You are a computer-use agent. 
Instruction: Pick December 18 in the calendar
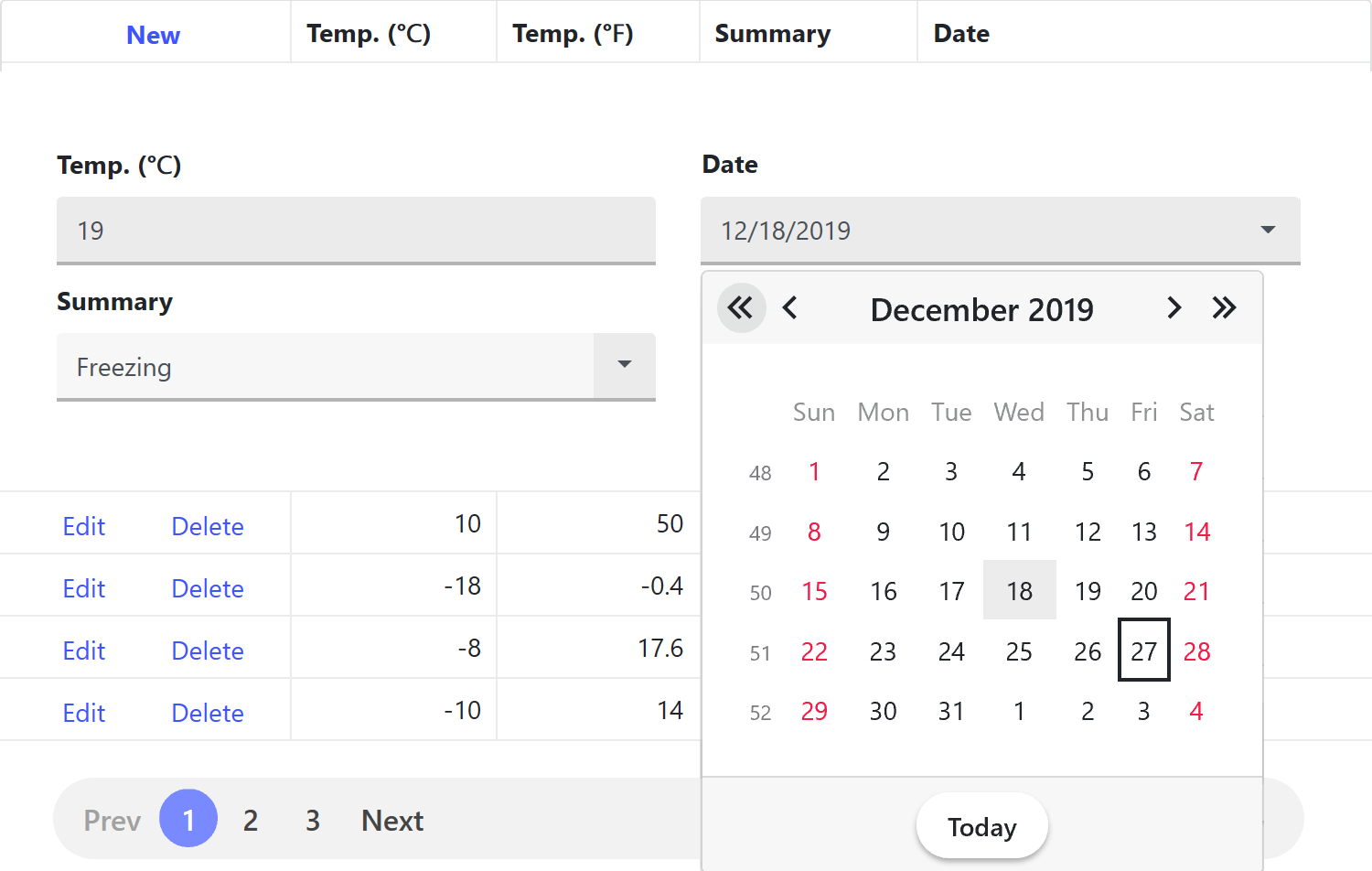click(1019, 591)
